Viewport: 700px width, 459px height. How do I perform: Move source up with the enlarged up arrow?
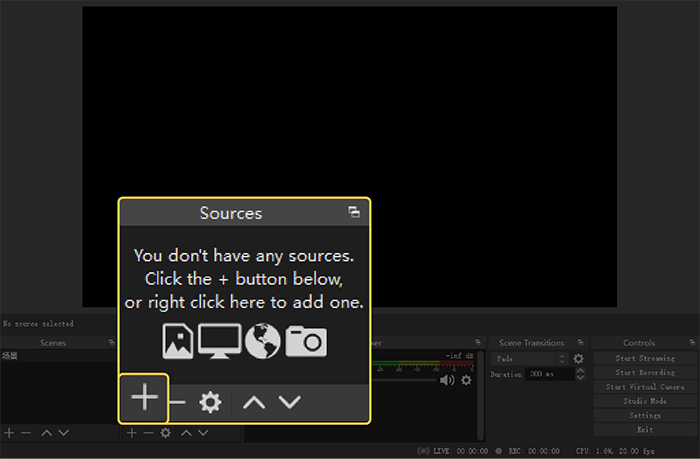coord(254,402)
